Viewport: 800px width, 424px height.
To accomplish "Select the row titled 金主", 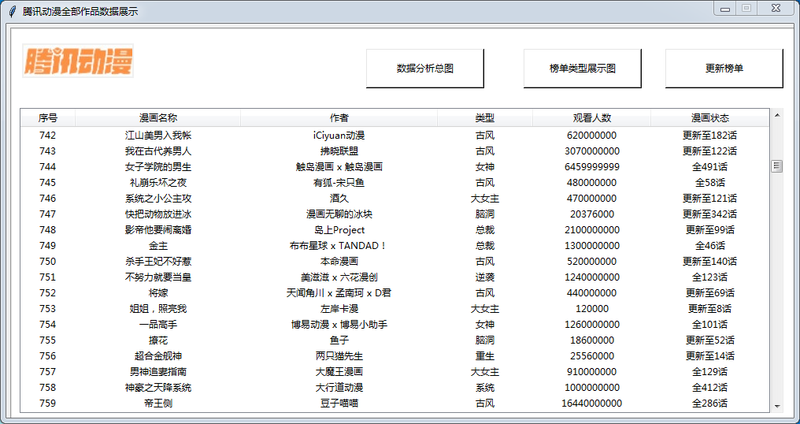I will pyautogui.click(x=394, y=246).
